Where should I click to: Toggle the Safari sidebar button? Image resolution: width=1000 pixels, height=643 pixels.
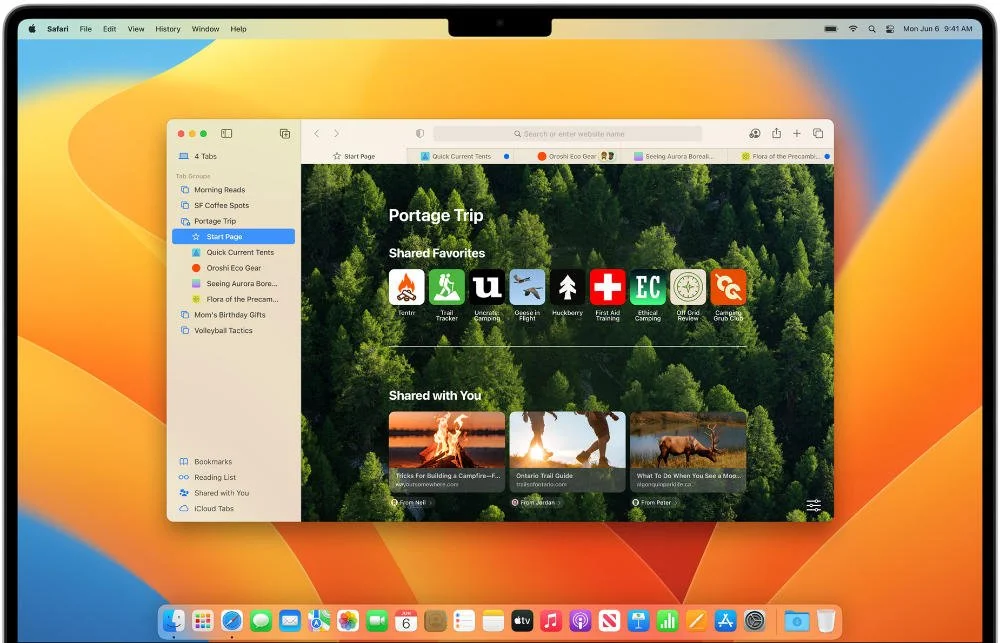click(x=226, y=133)
